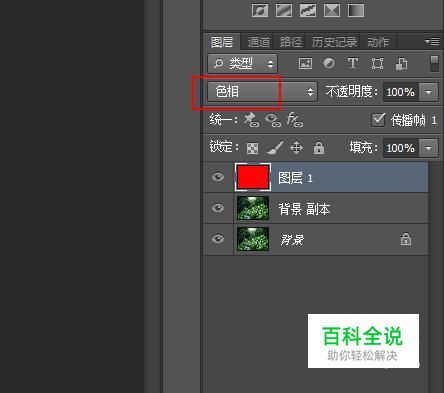Select the 背景 layer name
Viewport: 444px width, 393px height.
tap(292, 240)
